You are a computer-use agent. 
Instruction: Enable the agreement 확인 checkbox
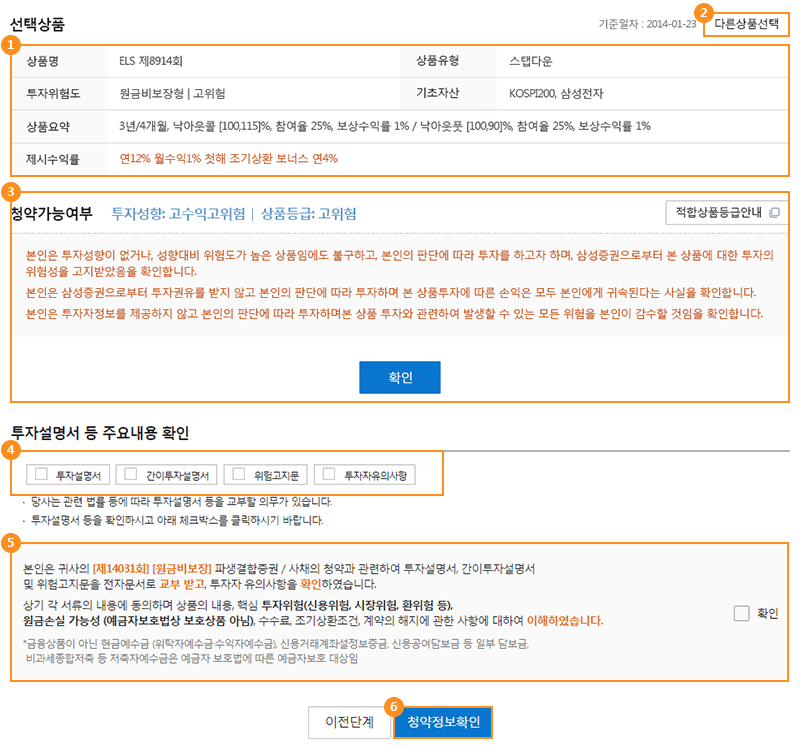[x=741, y=613]
